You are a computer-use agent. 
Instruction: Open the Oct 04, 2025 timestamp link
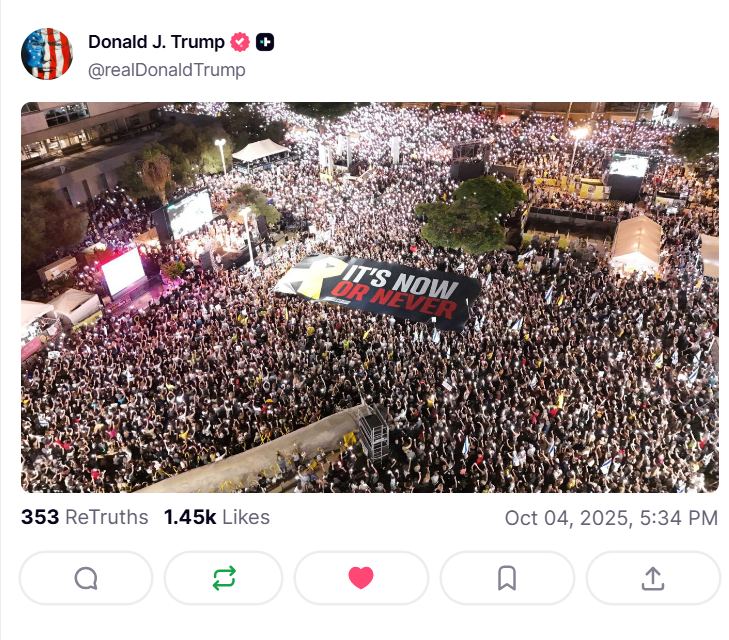point(611,518)
